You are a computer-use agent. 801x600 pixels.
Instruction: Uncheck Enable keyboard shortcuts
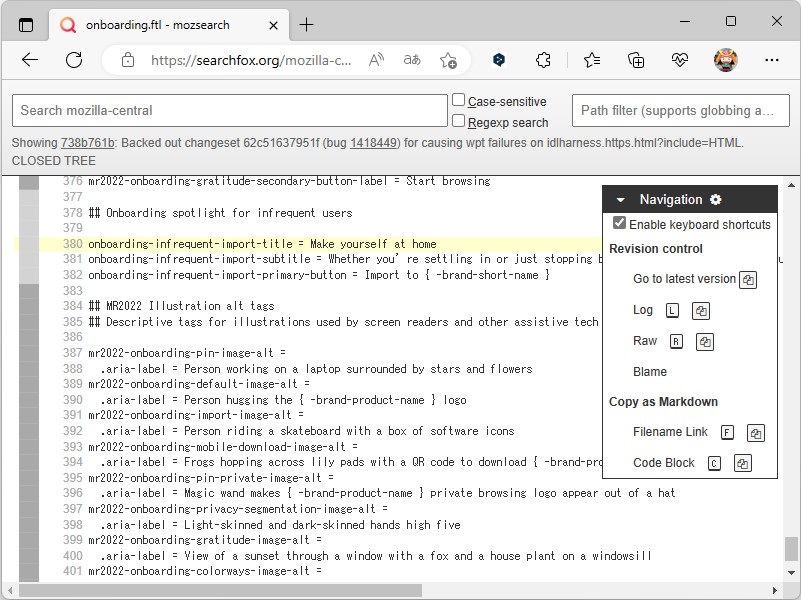point(619,223)
